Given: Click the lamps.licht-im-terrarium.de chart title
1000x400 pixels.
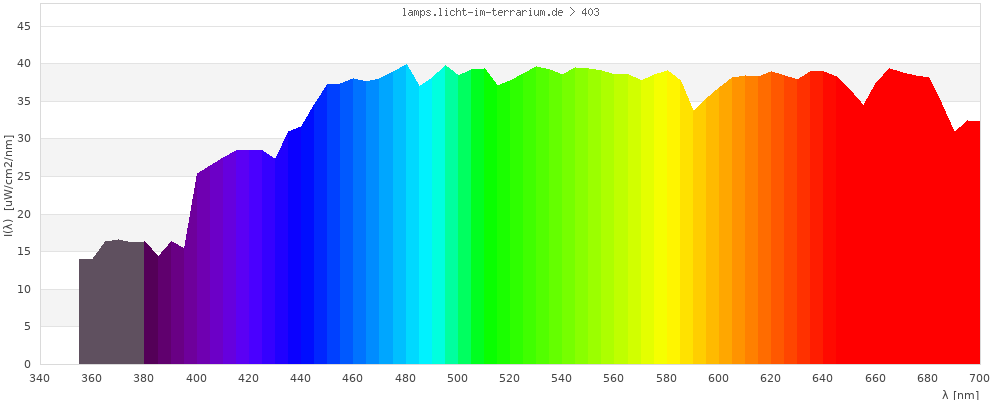Looking at the screenshot, I should [x=498, y=13].
